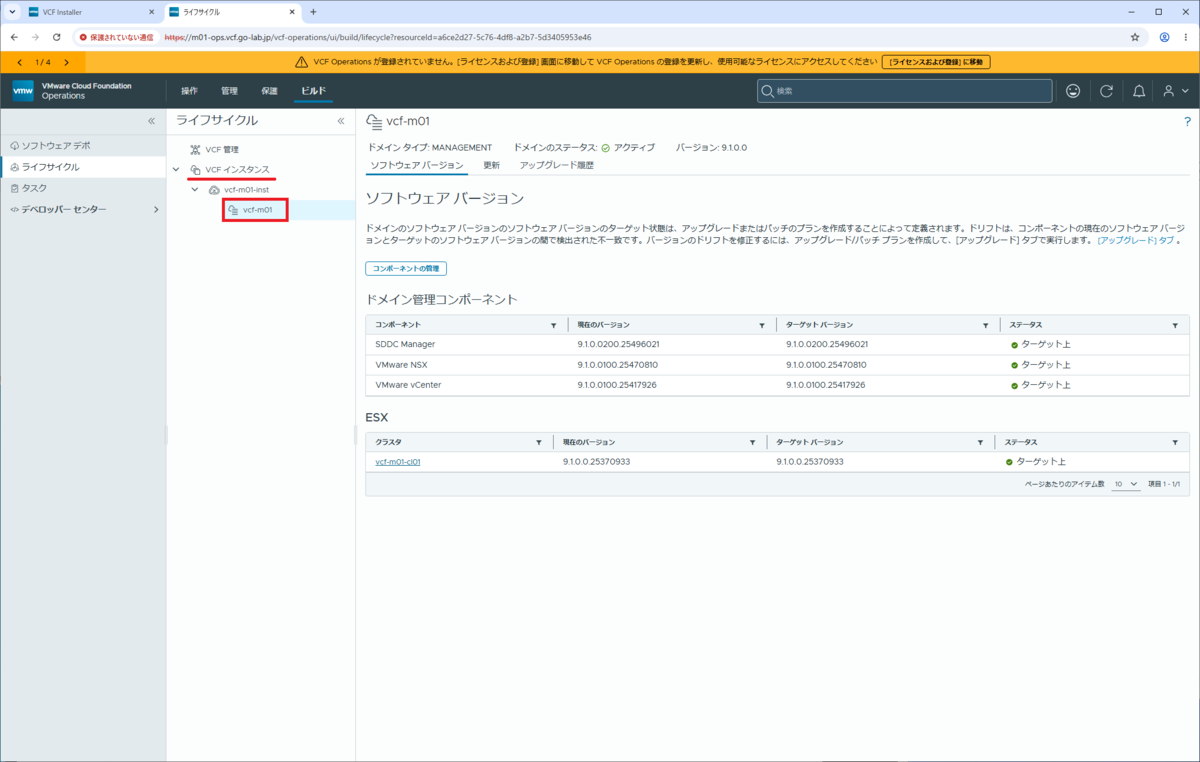Click filter icon on domain table ターゲット バージョン column

click(986, 326)
